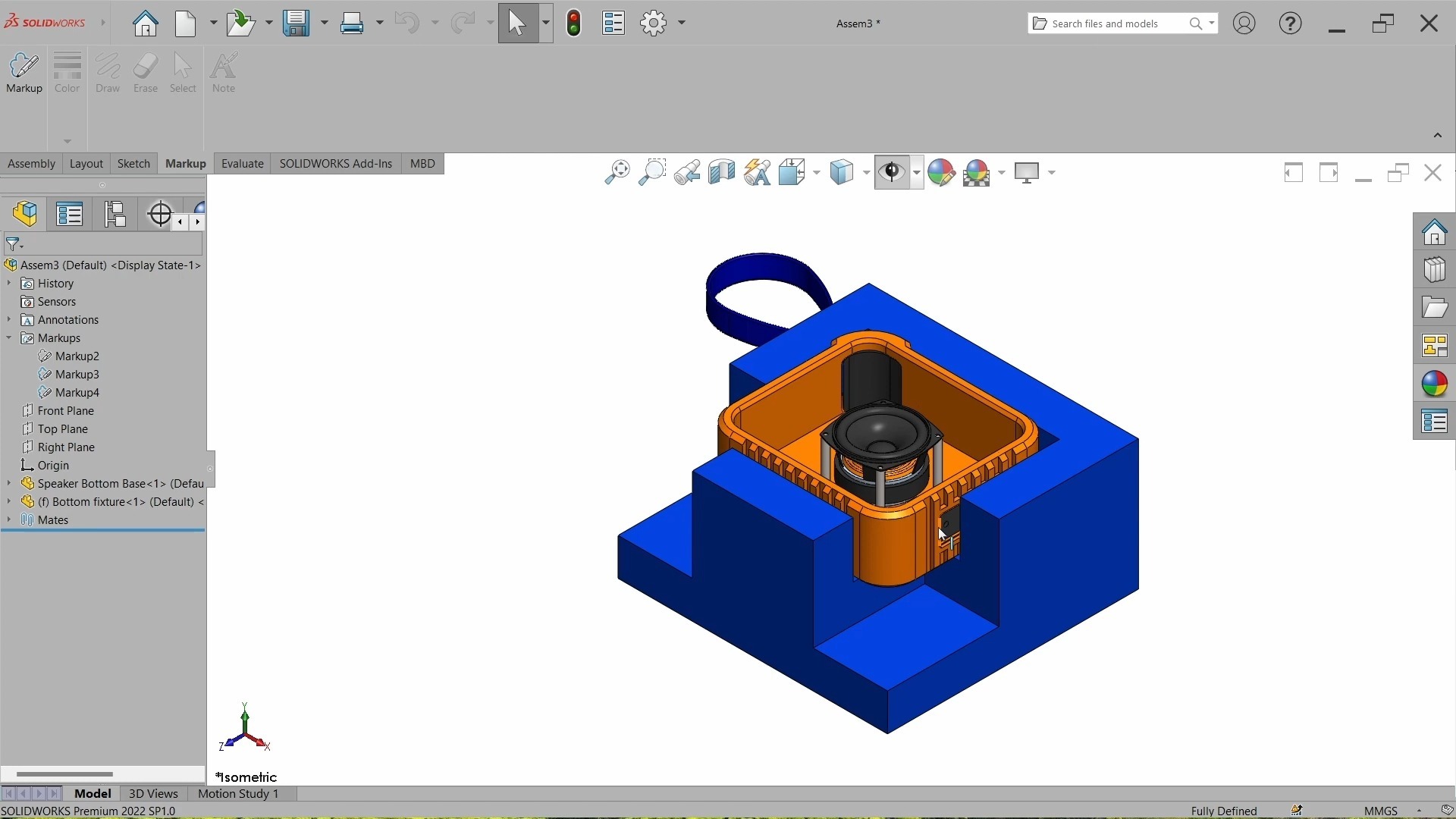This screenshot has width=1456, height=819.
Task: Open Appearances ball in task pane
Action: (1435, 384)
